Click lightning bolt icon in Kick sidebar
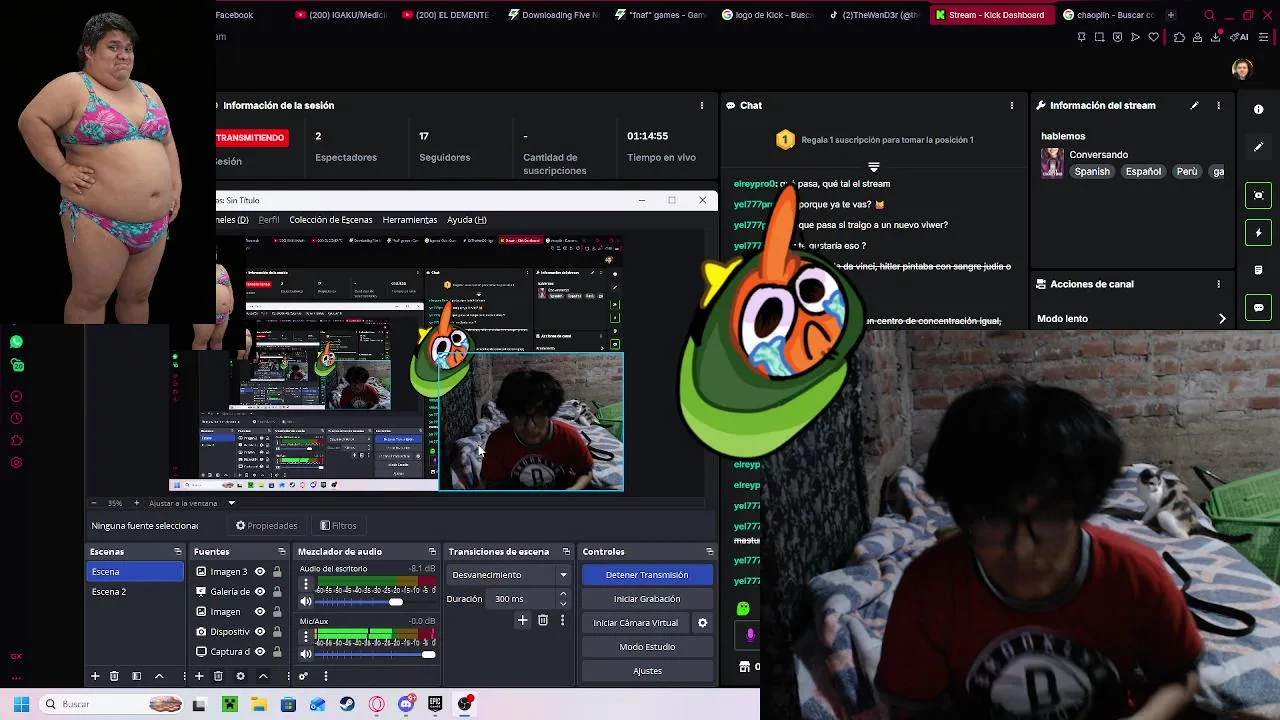Image resolution: width=1280 pixels, height=720 pixels. (1259, 233)
